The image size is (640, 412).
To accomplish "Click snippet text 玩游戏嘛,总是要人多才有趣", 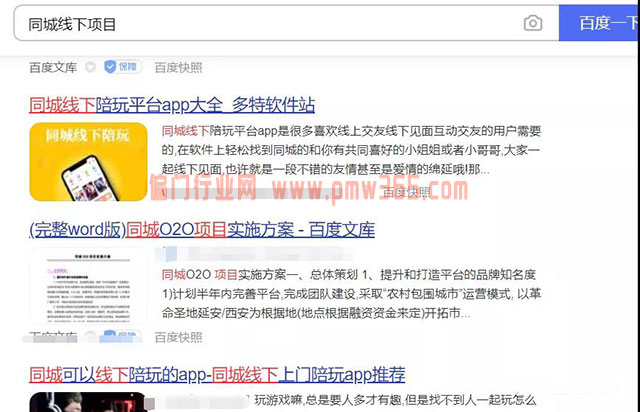I will click(x=395, y=400).
